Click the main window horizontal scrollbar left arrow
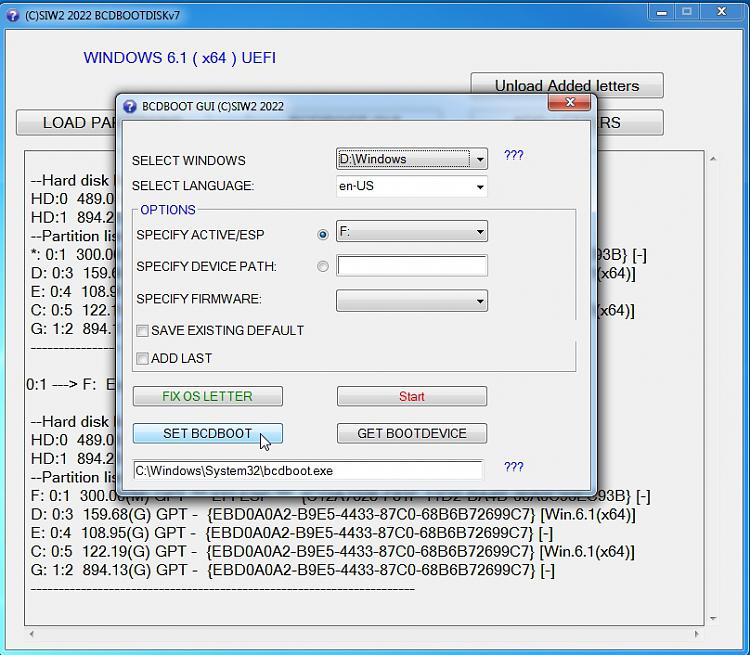 (x=32, y=634)
